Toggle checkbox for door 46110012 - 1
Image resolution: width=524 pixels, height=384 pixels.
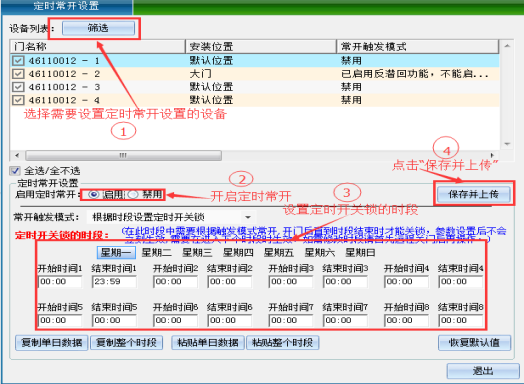click(x=18, y=60)
